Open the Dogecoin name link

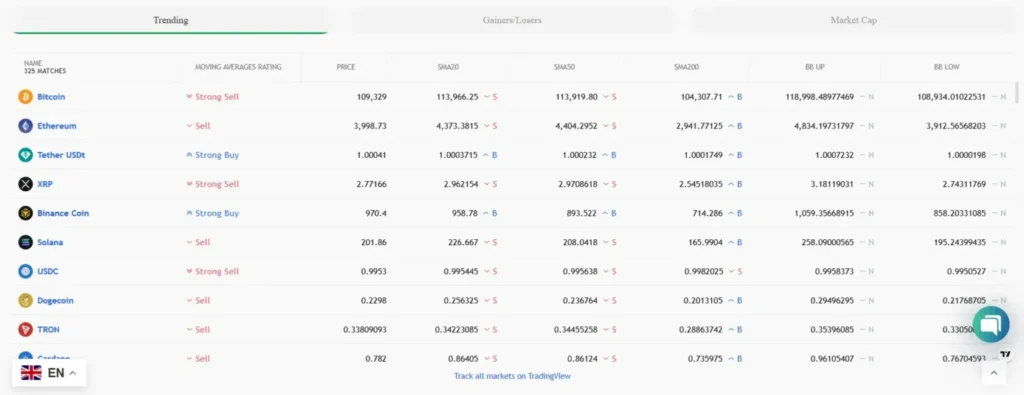point(56,300)
